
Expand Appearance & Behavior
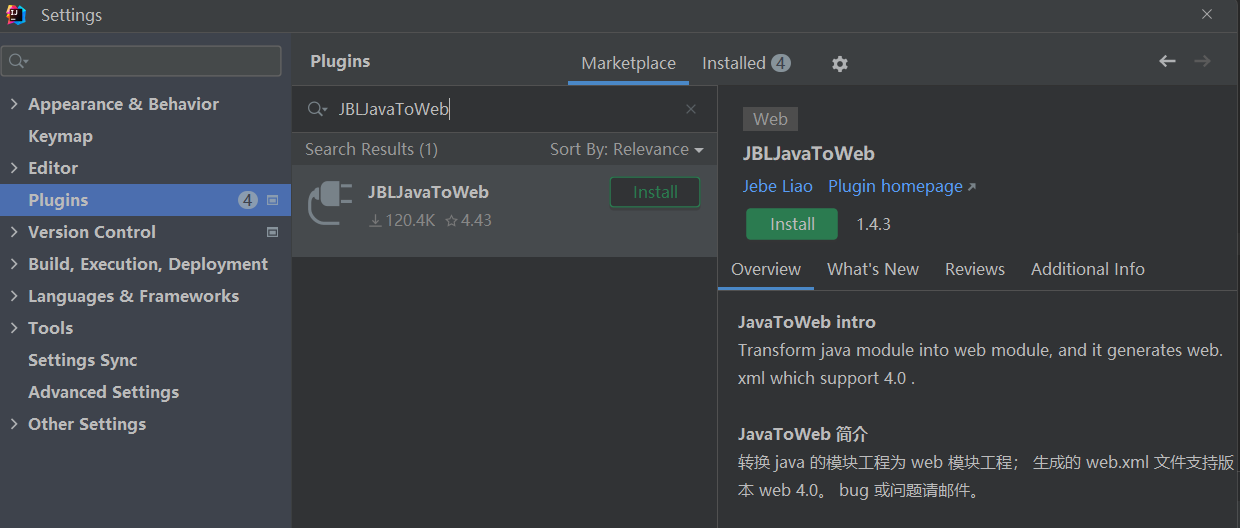point(14,104)
